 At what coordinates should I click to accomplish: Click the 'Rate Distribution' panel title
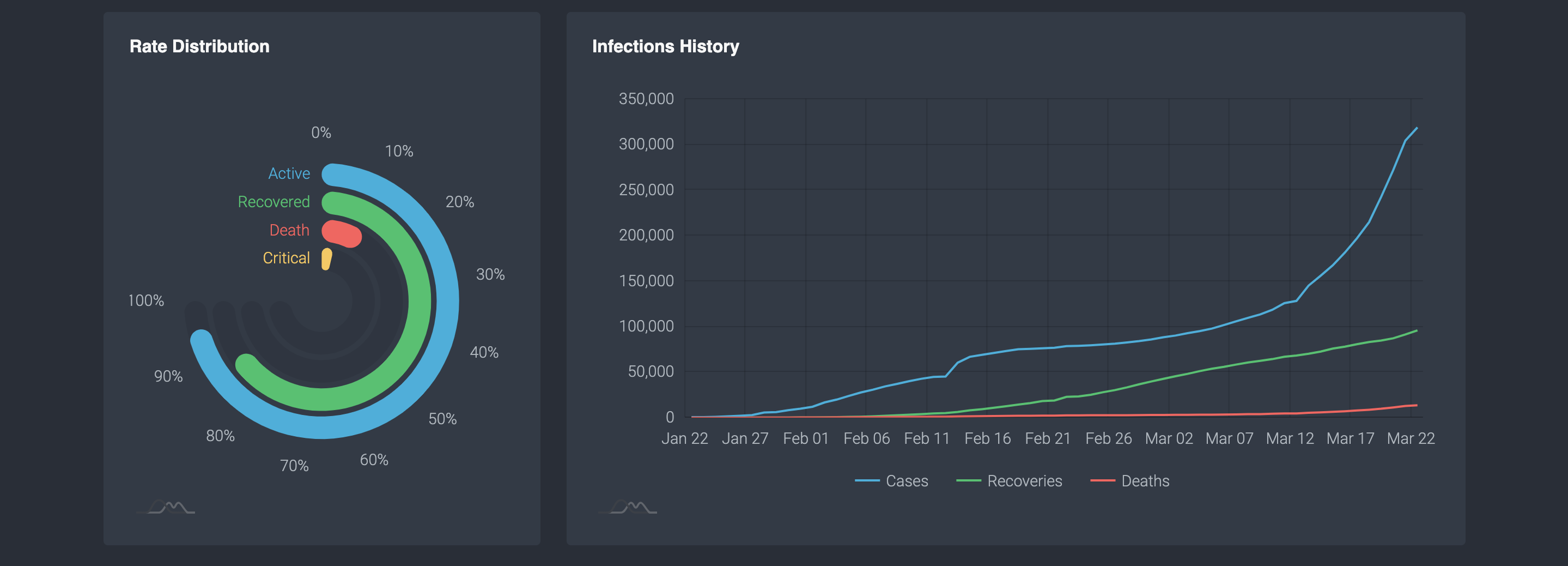[199, 46]
